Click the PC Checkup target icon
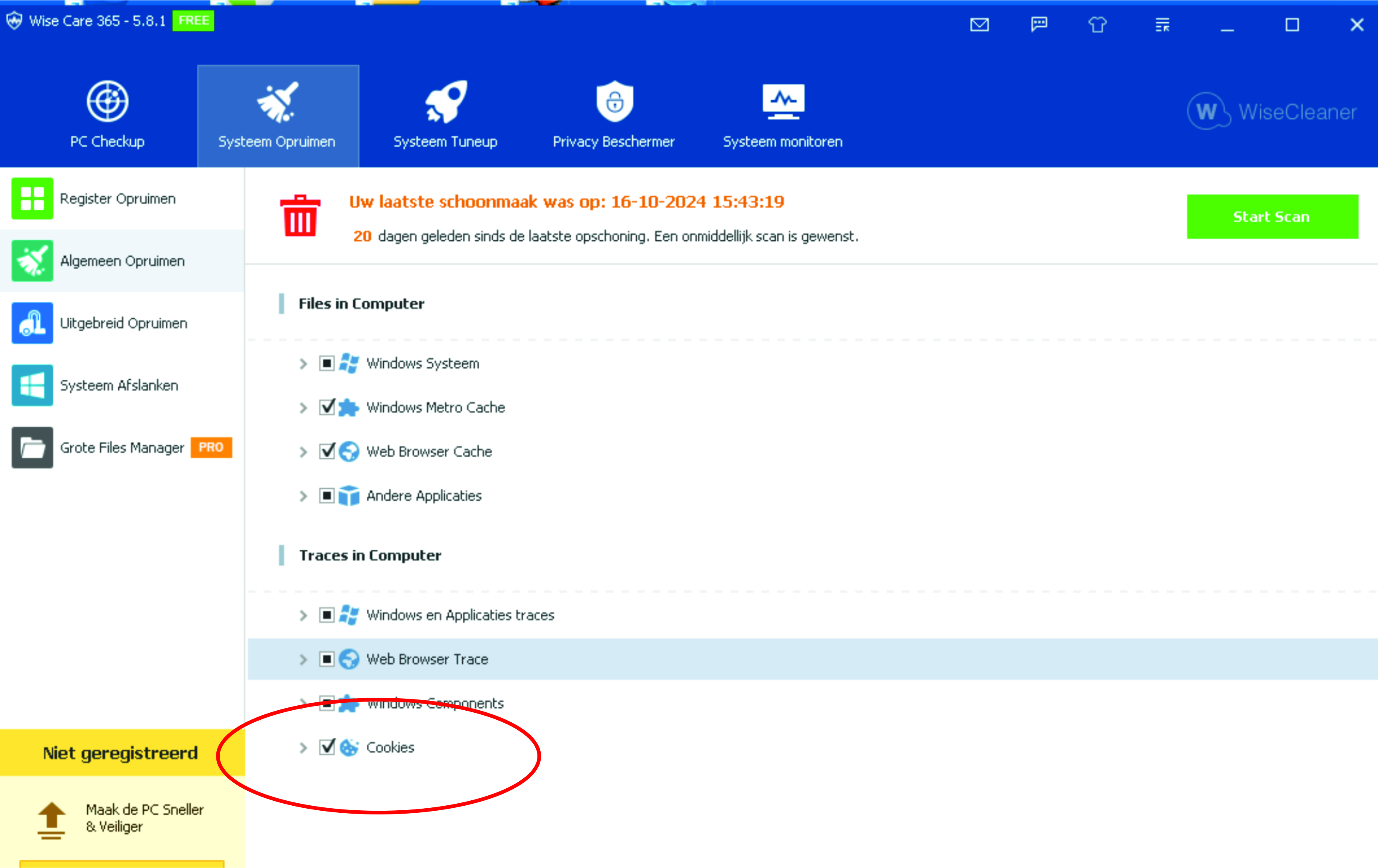The image size is (1378, 868). point(107,102)
